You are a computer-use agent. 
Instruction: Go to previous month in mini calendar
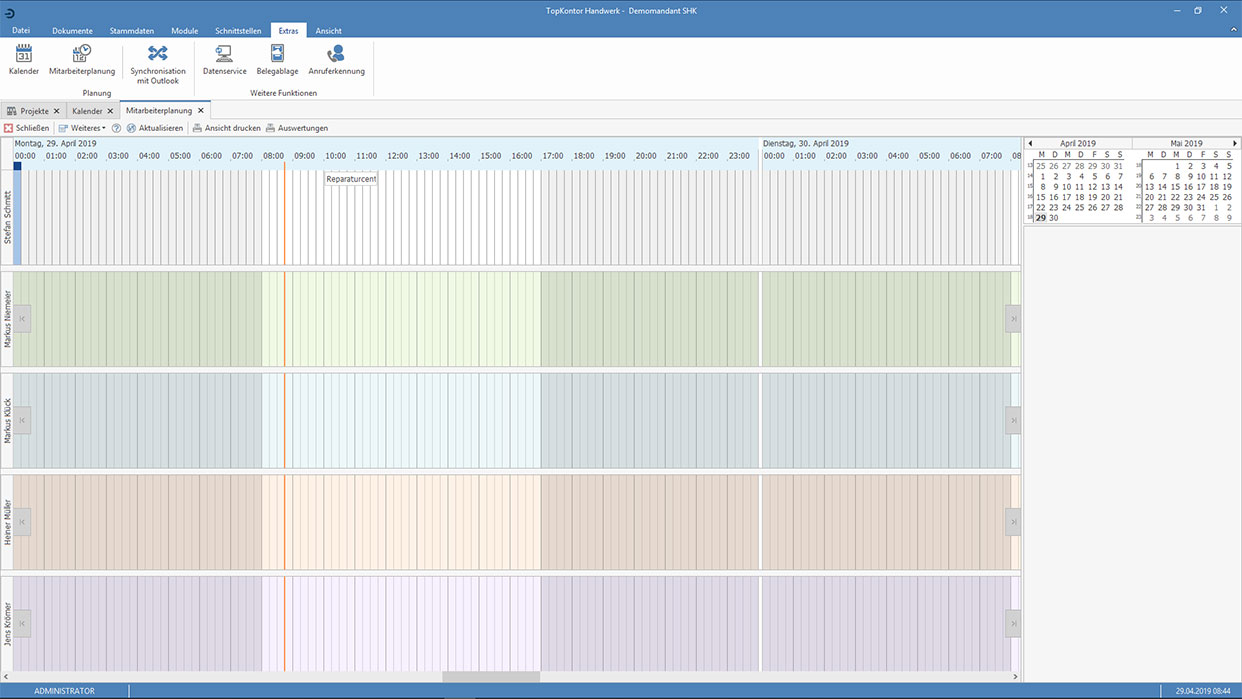(1030, 144)
